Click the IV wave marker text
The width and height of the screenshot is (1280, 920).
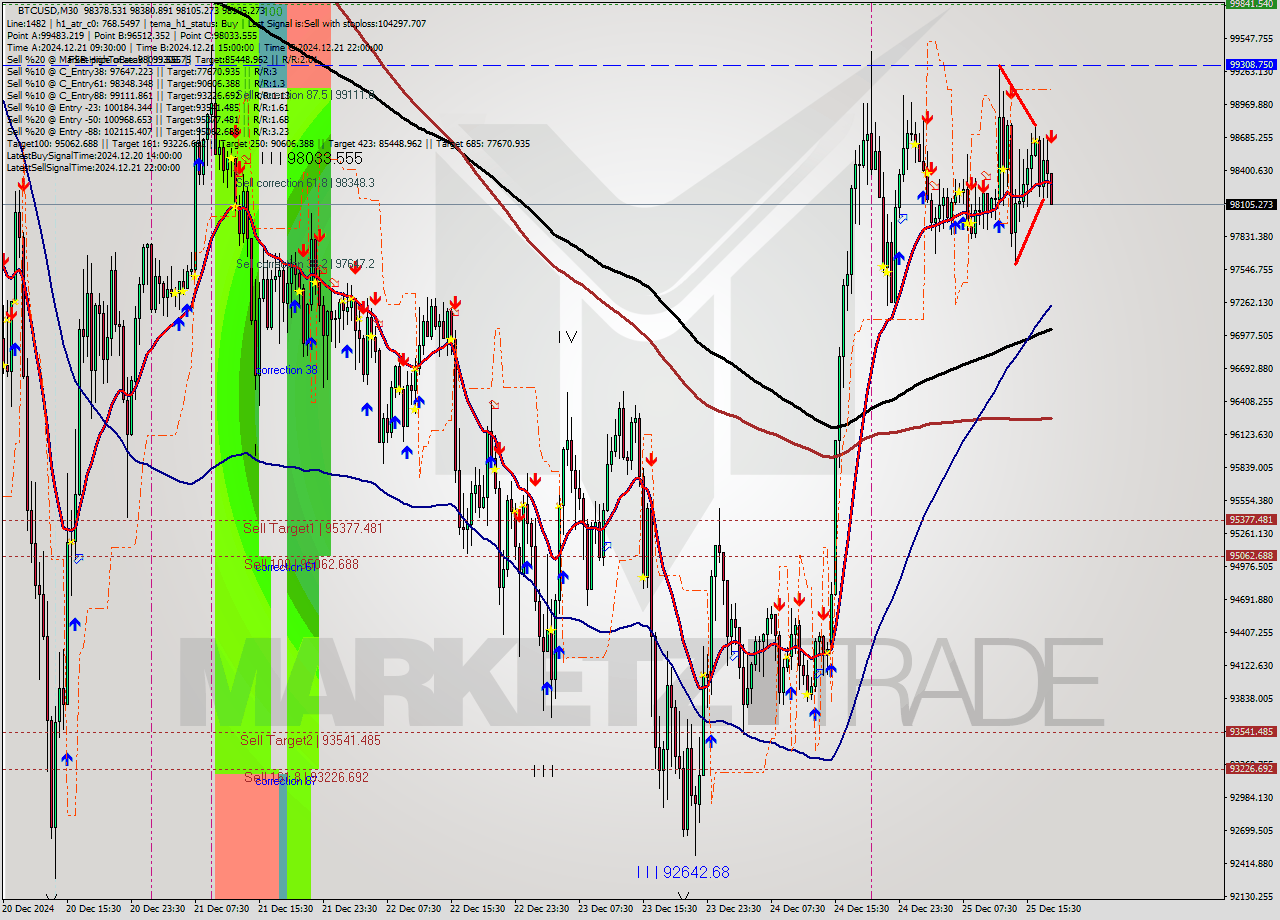[x=567, y=337]
